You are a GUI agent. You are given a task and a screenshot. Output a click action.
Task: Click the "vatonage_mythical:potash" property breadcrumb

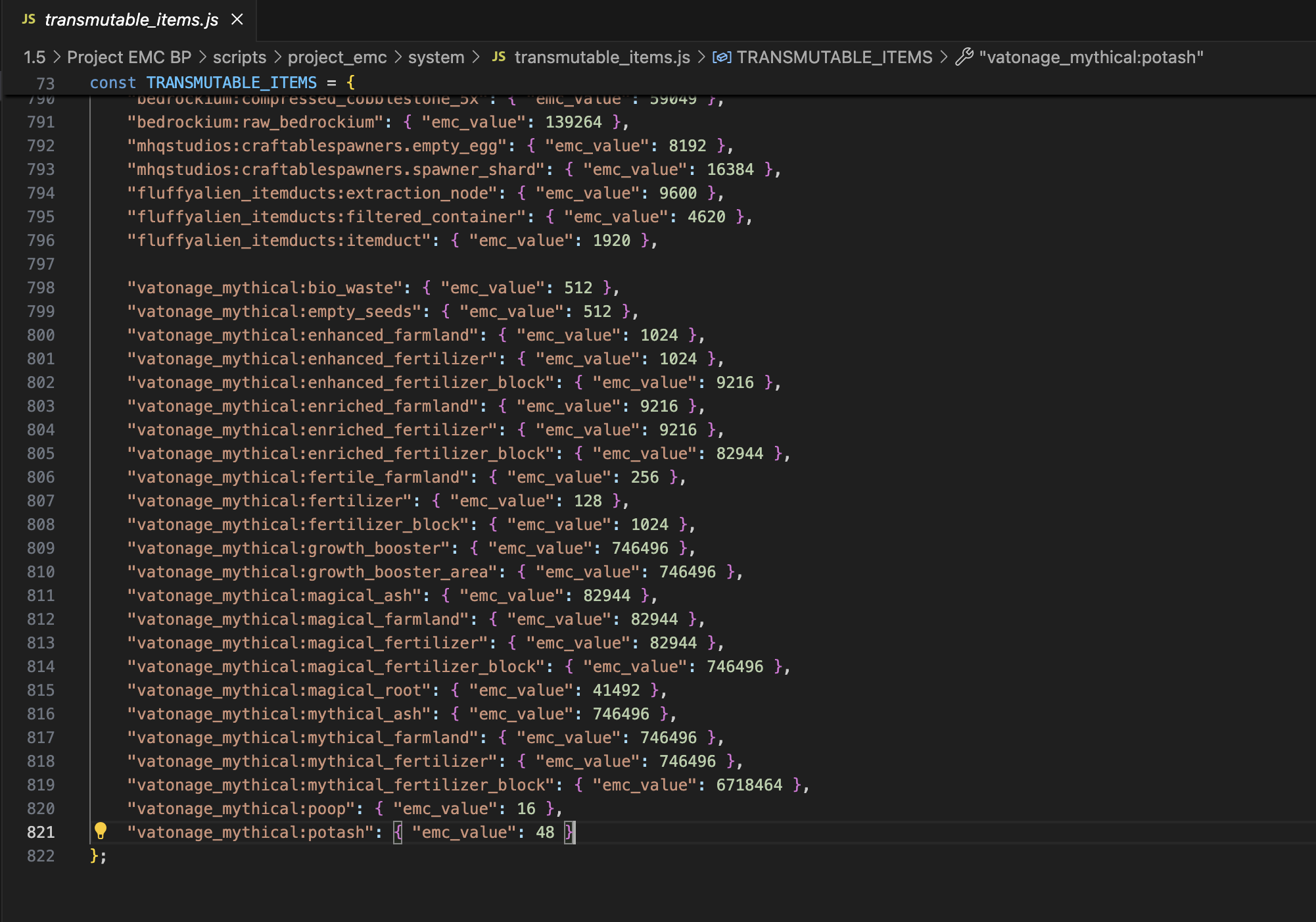pyautogui.click(x=1091, y=57)
